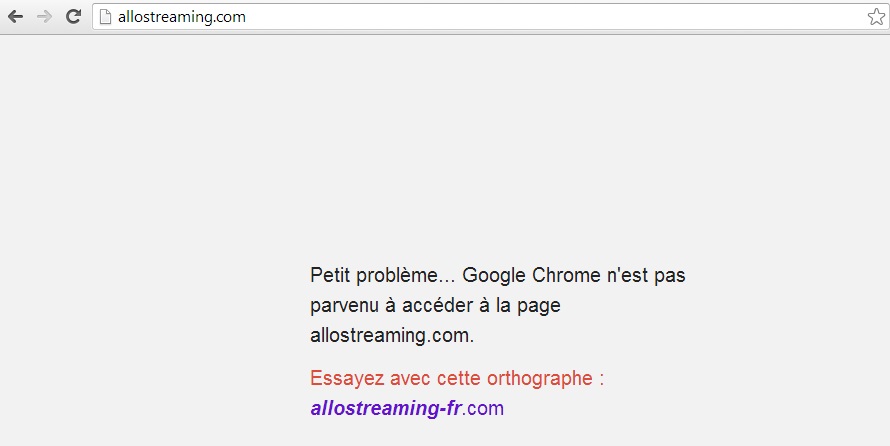Click the forward navigation arrow
This screenshot has width=890, height=446.
coord(44,17)
